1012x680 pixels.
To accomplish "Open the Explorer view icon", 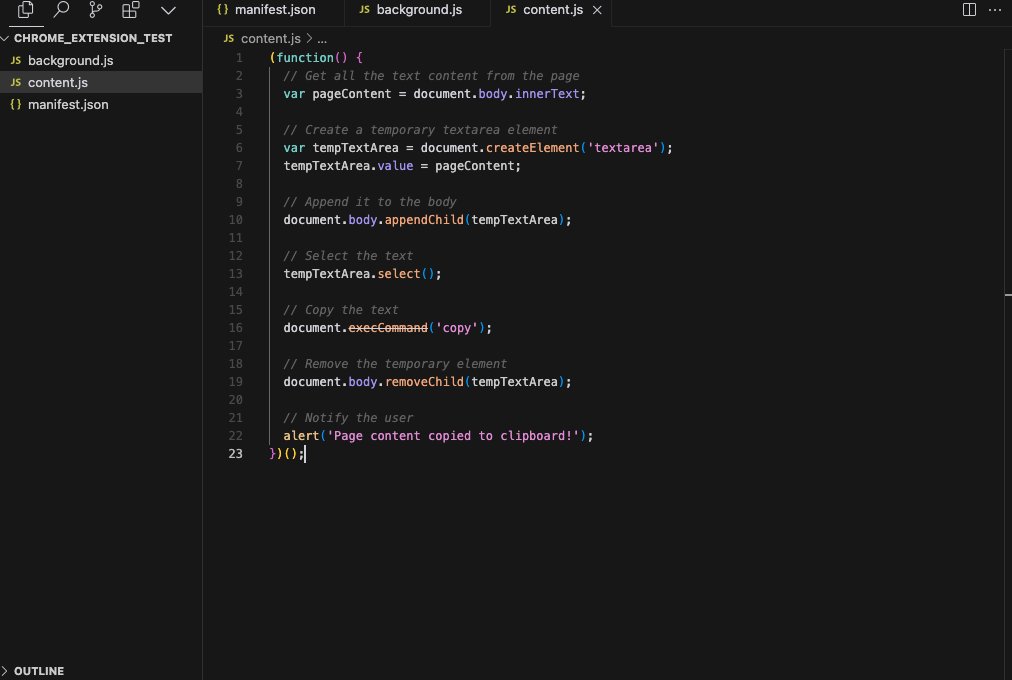I will (26, 10).
